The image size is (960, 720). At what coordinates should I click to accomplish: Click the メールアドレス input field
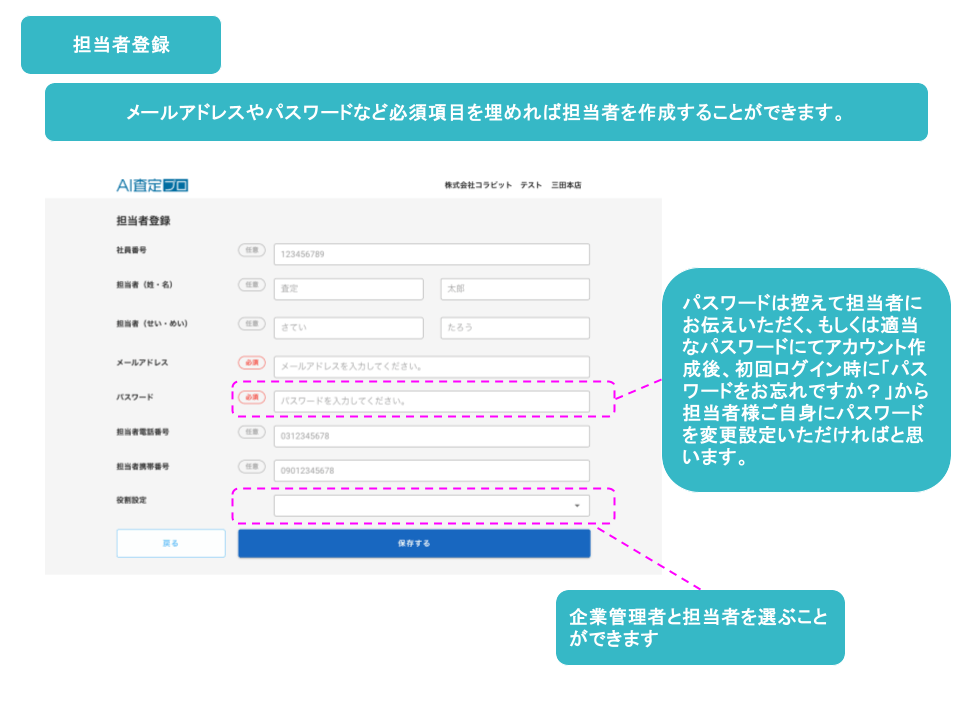click(432, 366)
